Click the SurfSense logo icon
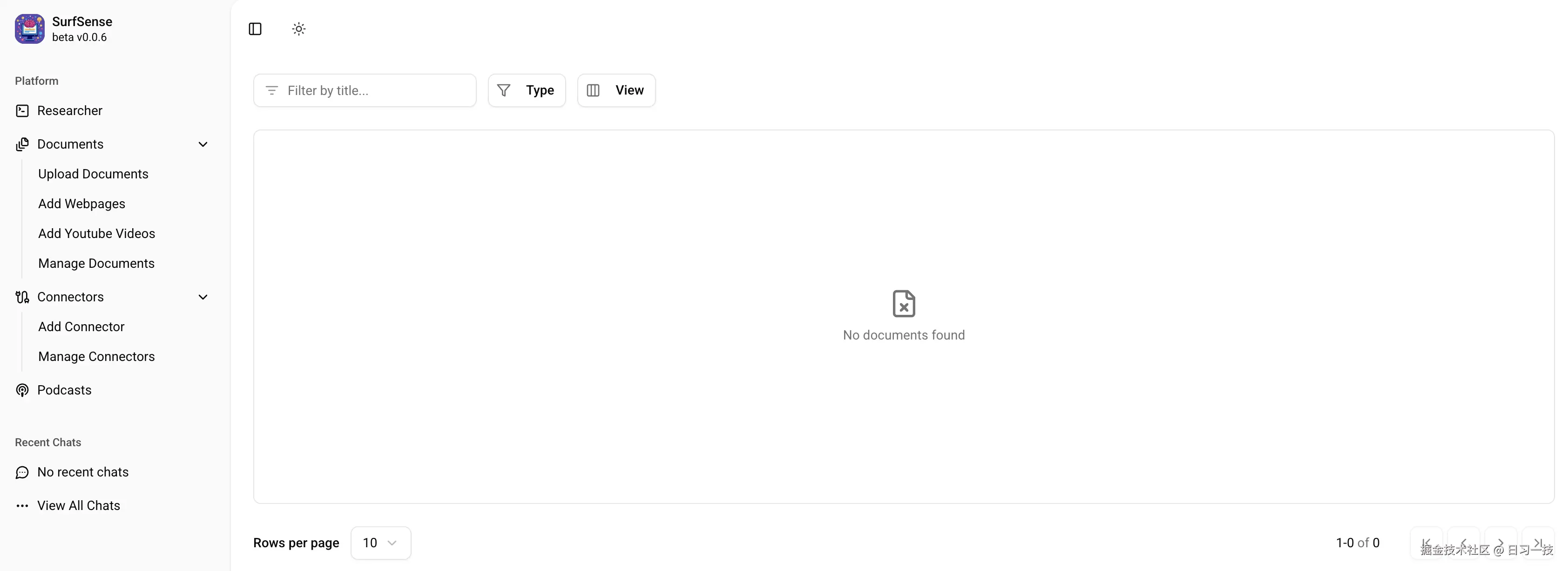 [28, 28]
